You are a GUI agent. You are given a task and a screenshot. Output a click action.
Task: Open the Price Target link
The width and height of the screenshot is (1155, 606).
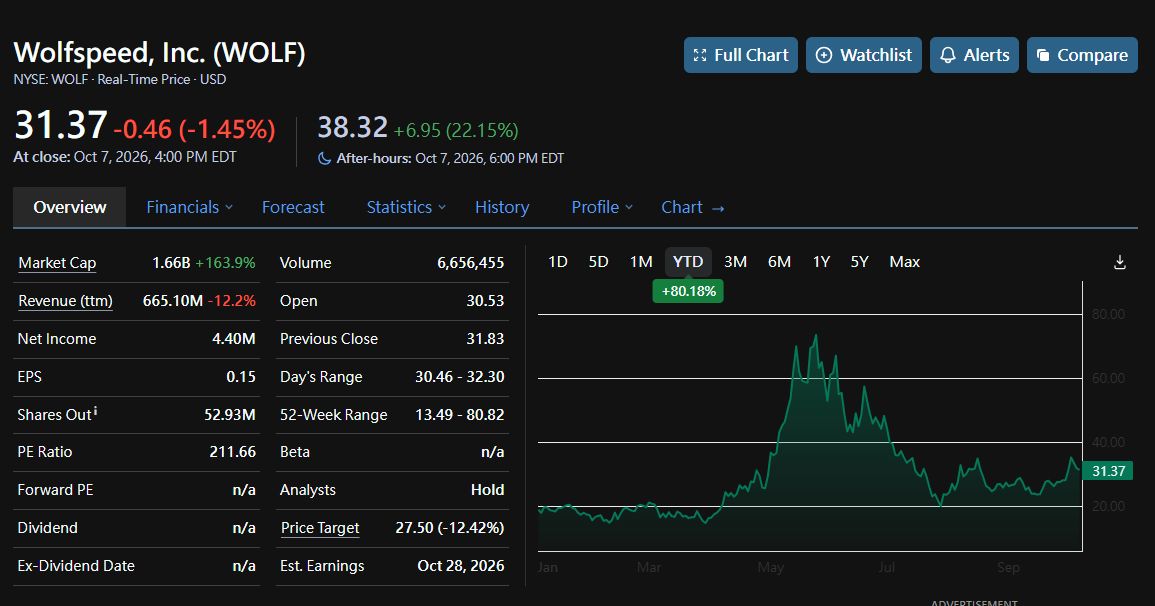(320, 528)
